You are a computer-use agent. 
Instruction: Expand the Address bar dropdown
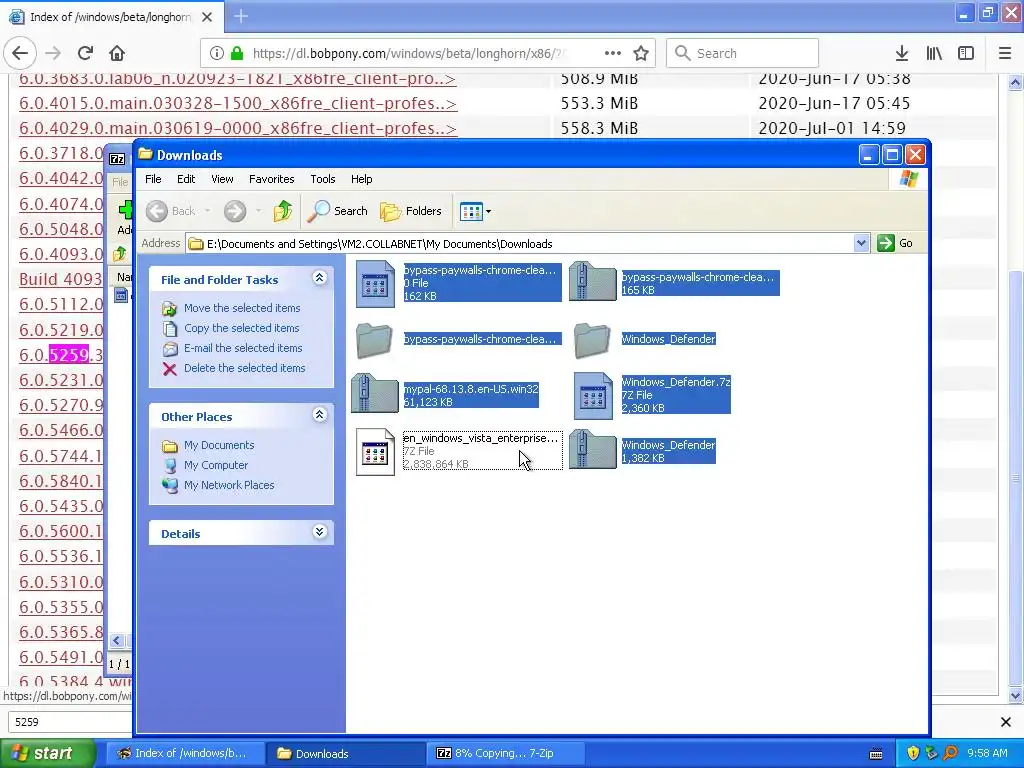pyautogui.click(x=861, y=243)
